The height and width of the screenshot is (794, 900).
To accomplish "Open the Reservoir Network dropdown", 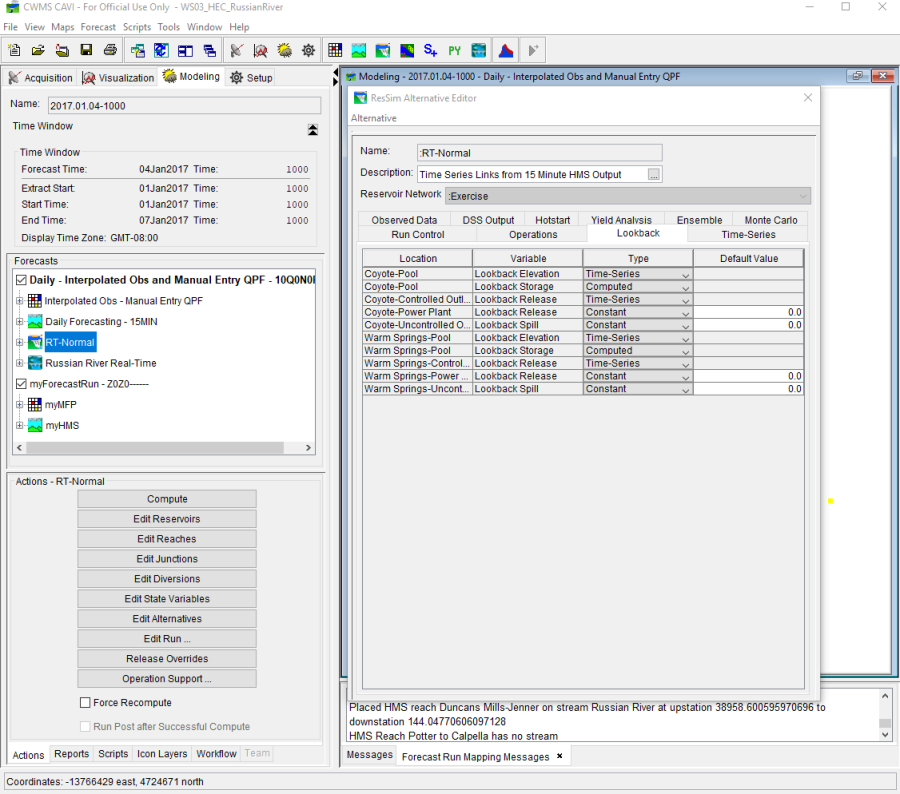I will pyautogui.click(x=628, y=196).
